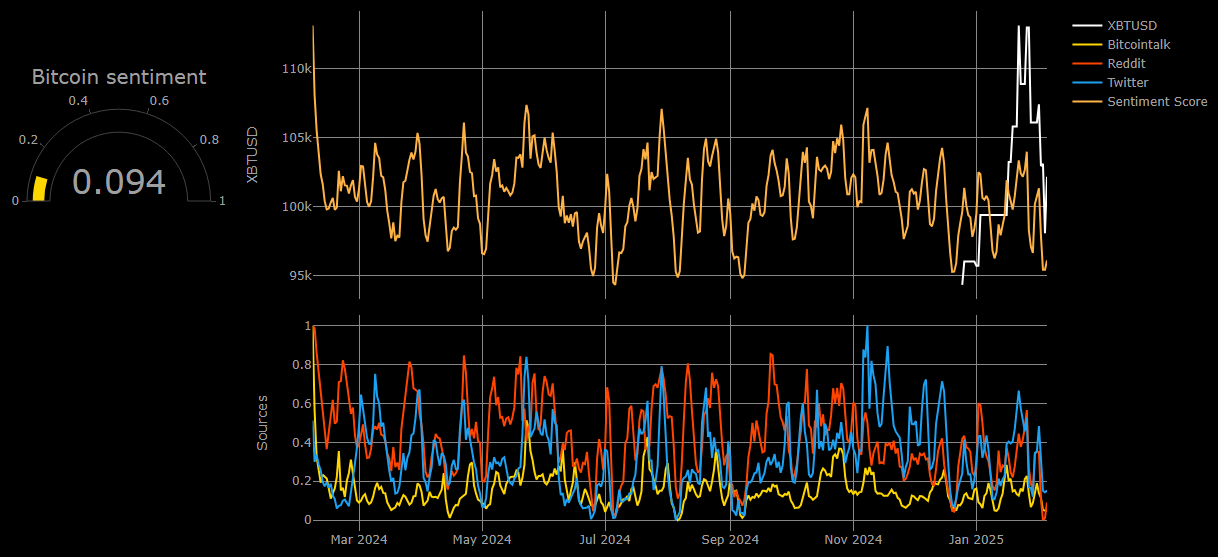Click the blue Twitter legend line swatch
Image resolution: width=1218 pixels, height=557 pixels.
pyautogui.click(x=1087, y=83)
